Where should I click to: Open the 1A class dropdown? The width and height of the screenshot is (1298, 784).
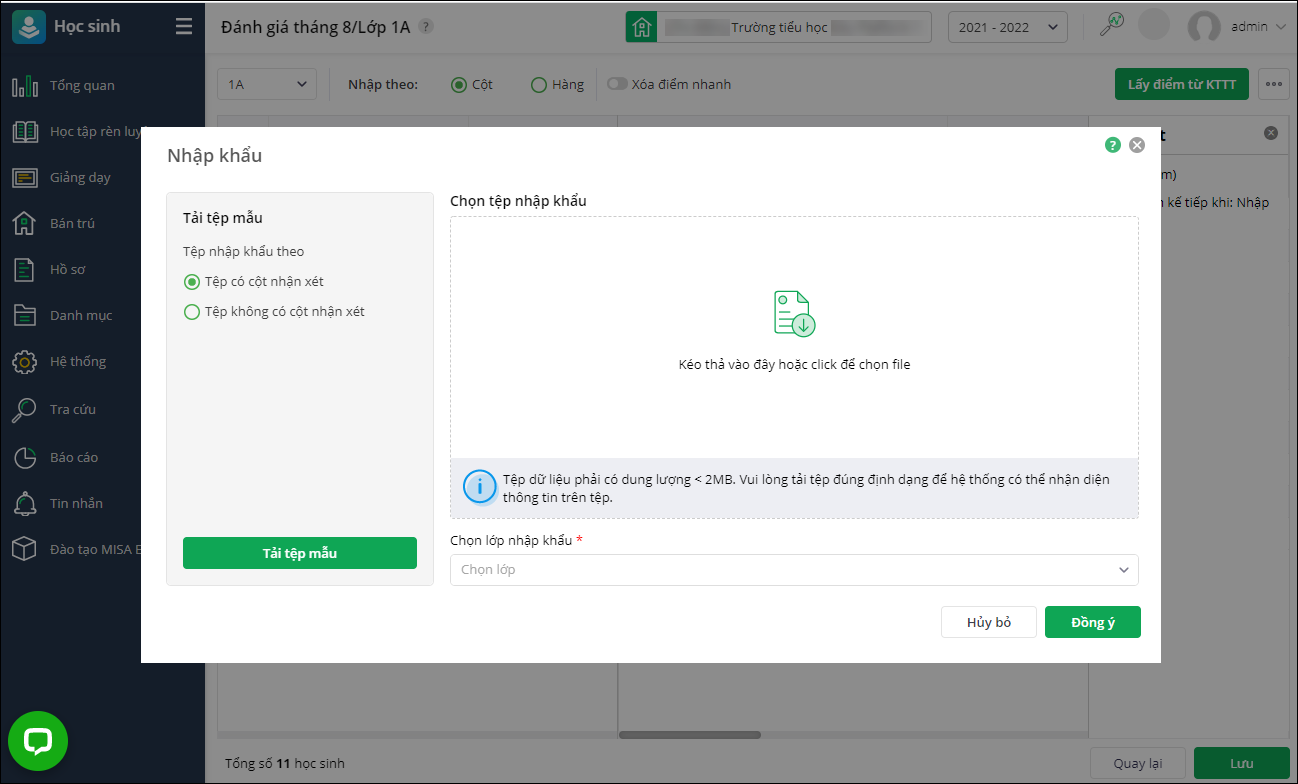(267, 85)
